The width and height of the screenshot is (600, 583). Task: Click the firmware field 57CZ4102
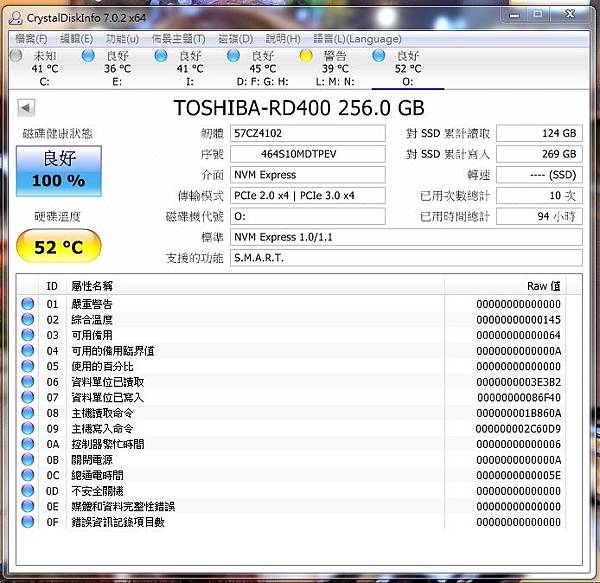[x=308, y=133]
